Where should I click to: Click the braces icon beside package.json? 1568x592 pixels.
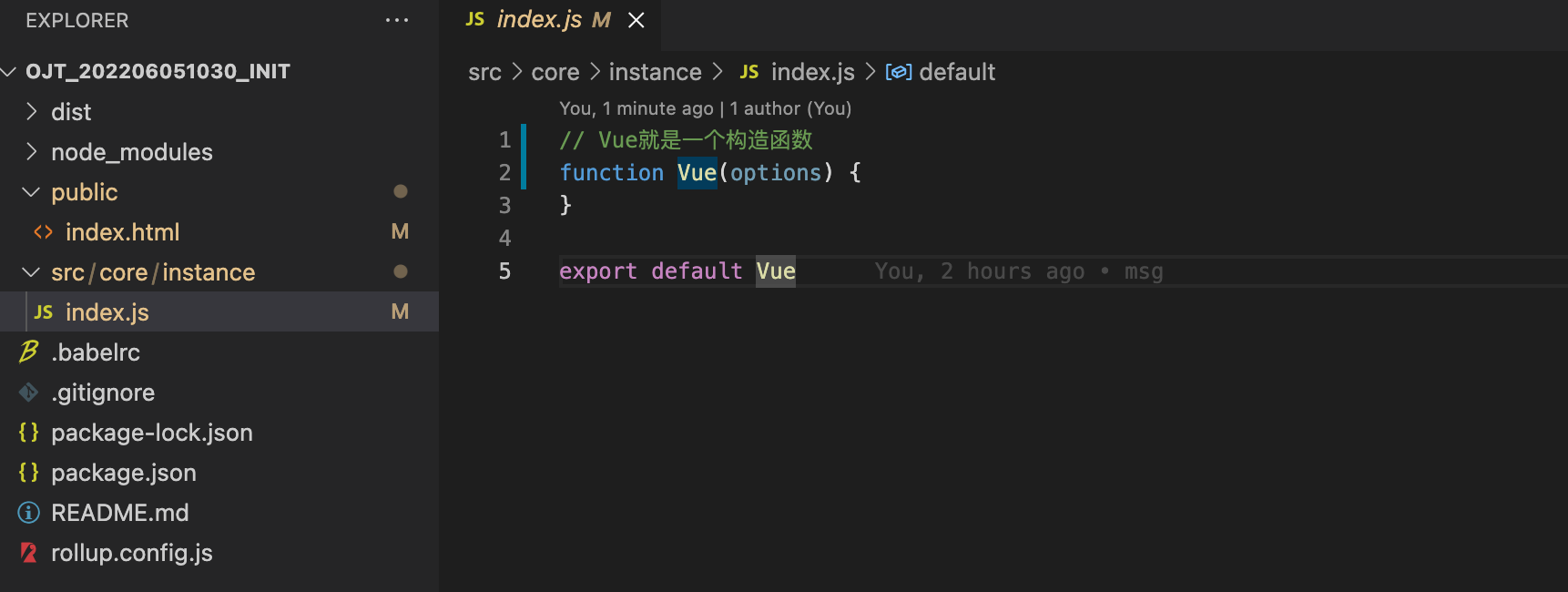[29, 472]
